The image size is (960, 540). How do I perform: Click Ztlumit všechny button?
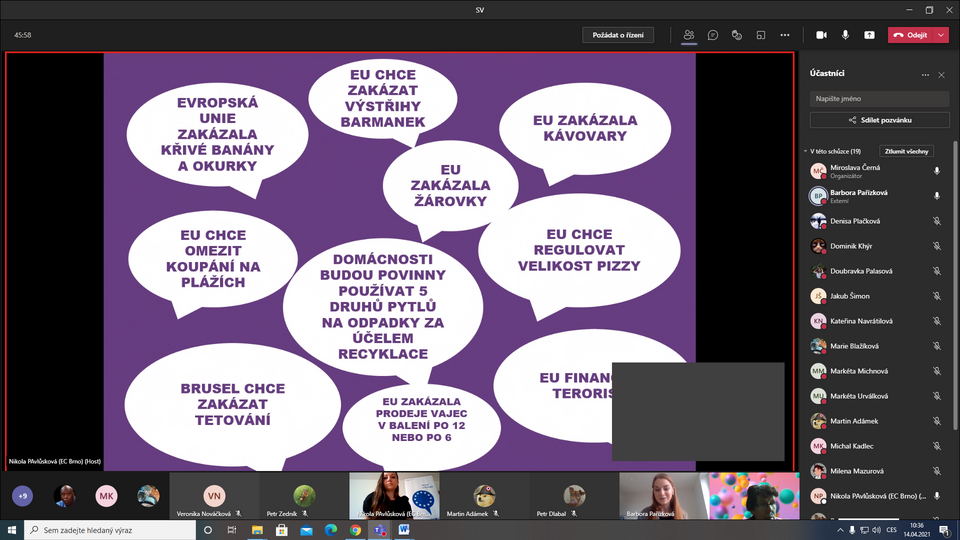(x=906, y=151)
